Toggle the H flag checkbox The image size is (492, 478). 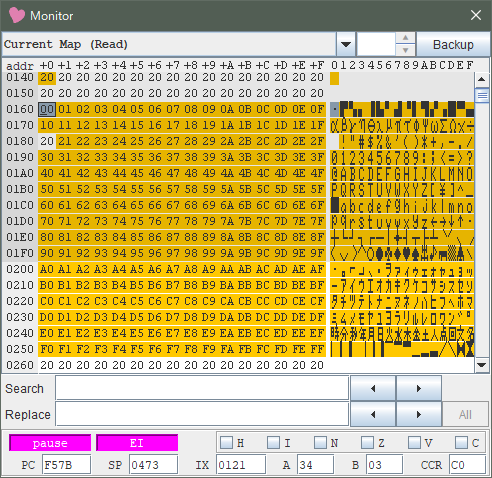coord(227,443)
